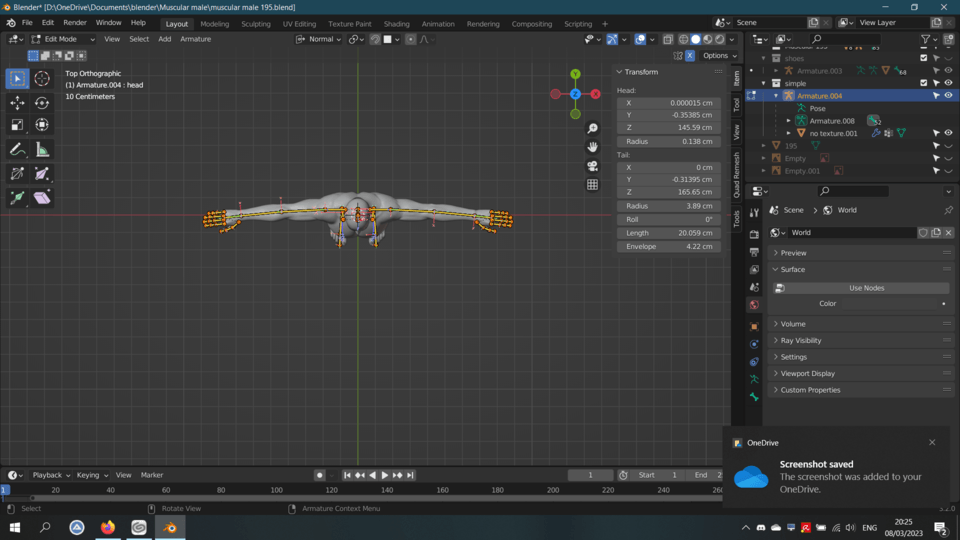Collapse the Armature.004 tree item
The width and height of the screenshot is (960, 540).
click(776, 96)
